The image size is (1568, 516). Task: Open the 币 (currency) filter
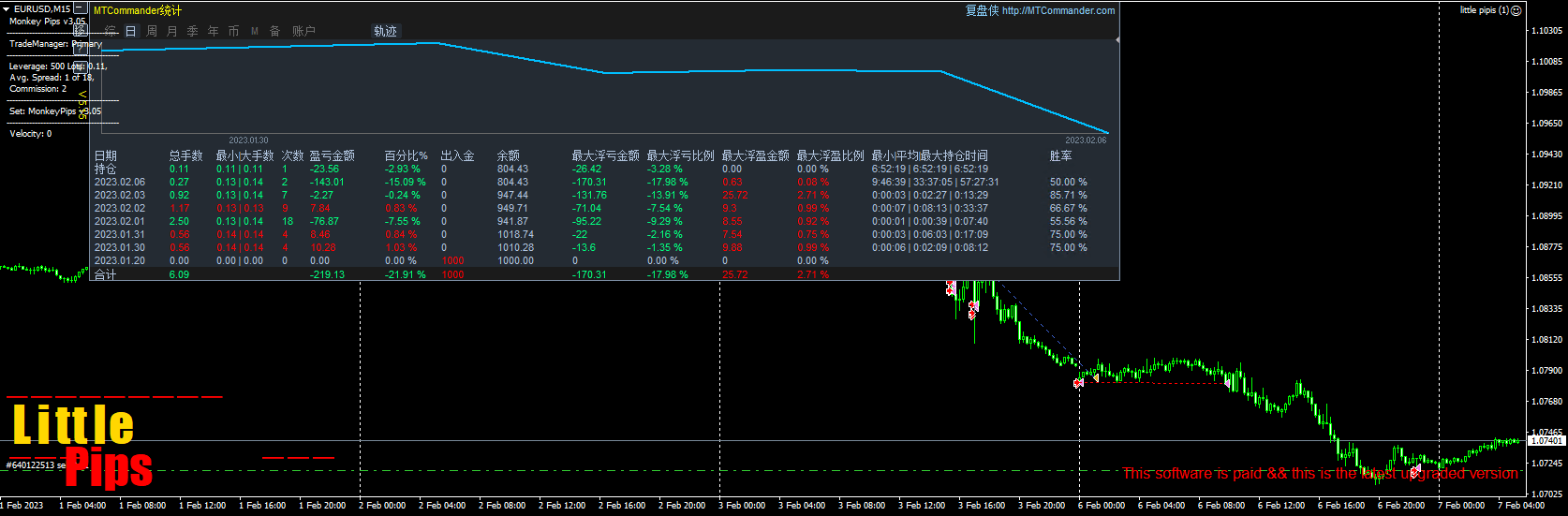click(233, 31)
